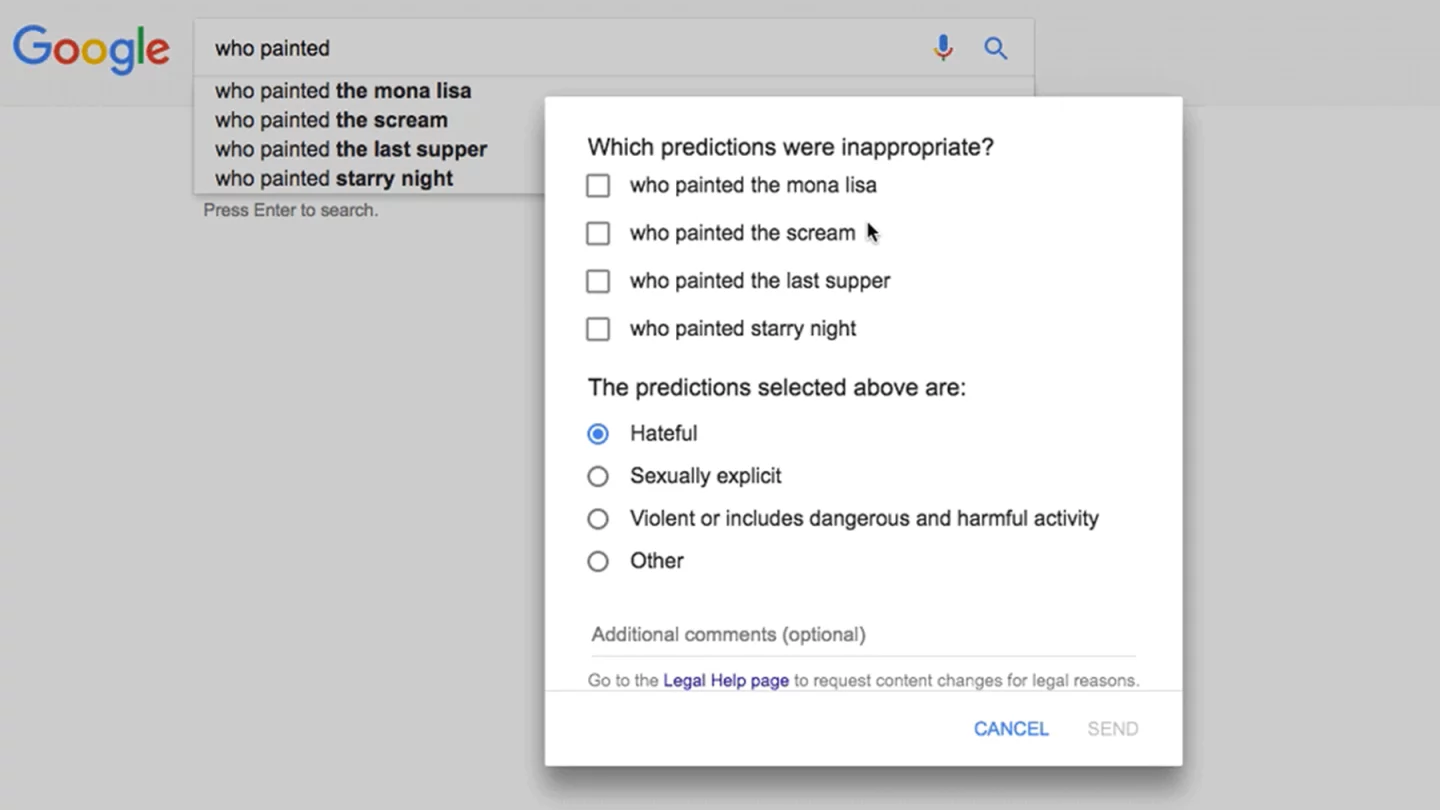Open the Legal Help page link
1440x810 pixels.
click(x=726, y=680)
